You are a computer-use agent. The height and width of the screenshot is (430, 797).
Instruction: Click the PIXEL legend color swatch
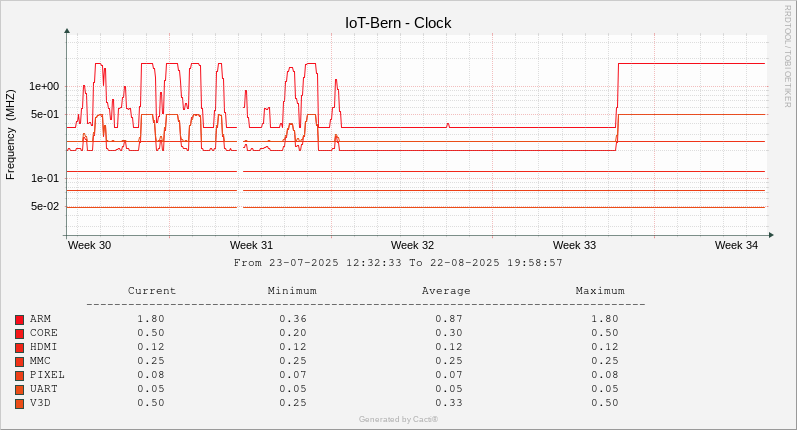[19, 376]
